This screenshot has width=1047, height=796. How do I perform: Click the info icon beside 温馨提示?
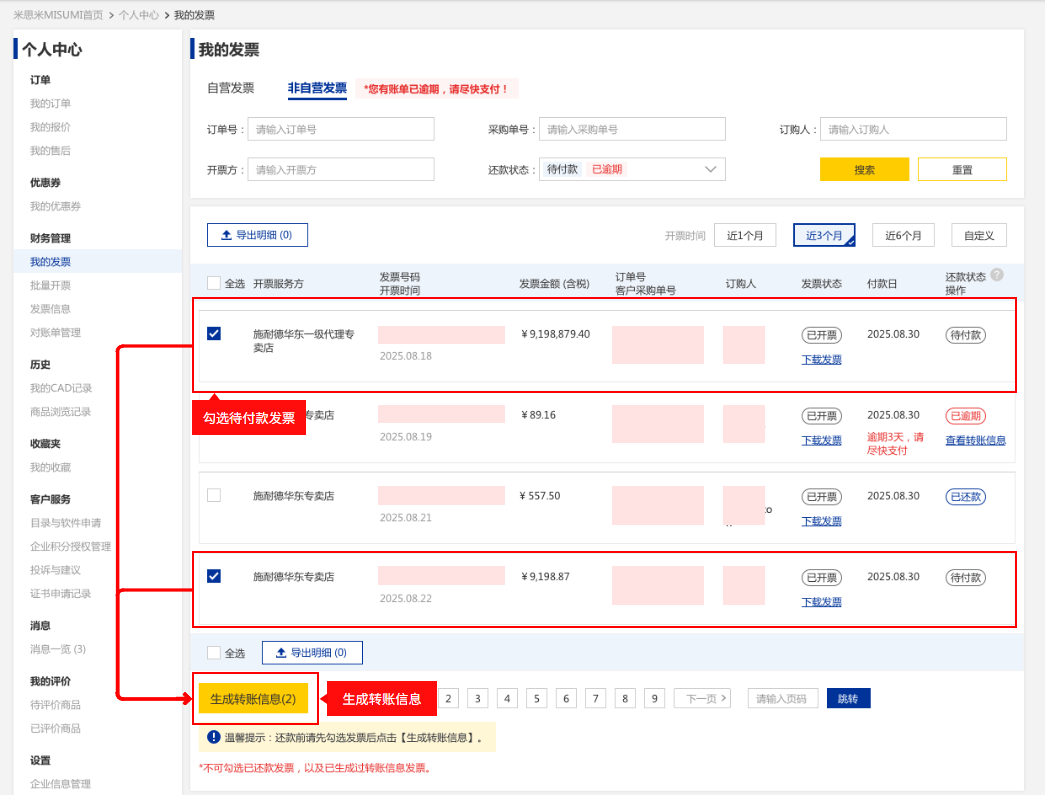coord(213,738)
